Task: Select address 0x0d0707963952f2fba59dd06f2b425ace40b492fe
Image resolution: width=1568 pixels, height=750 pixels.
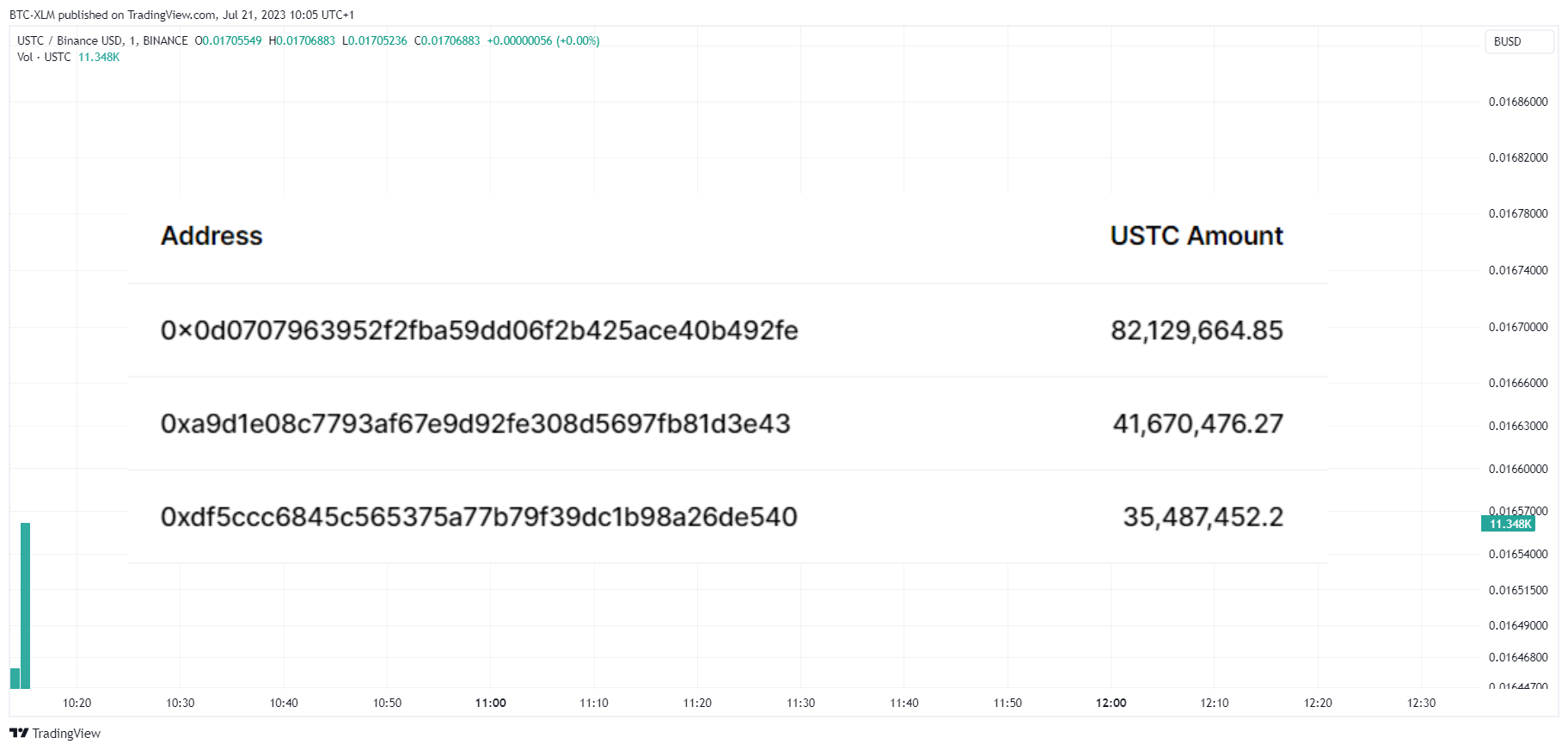Action: (x=479, y=330)
